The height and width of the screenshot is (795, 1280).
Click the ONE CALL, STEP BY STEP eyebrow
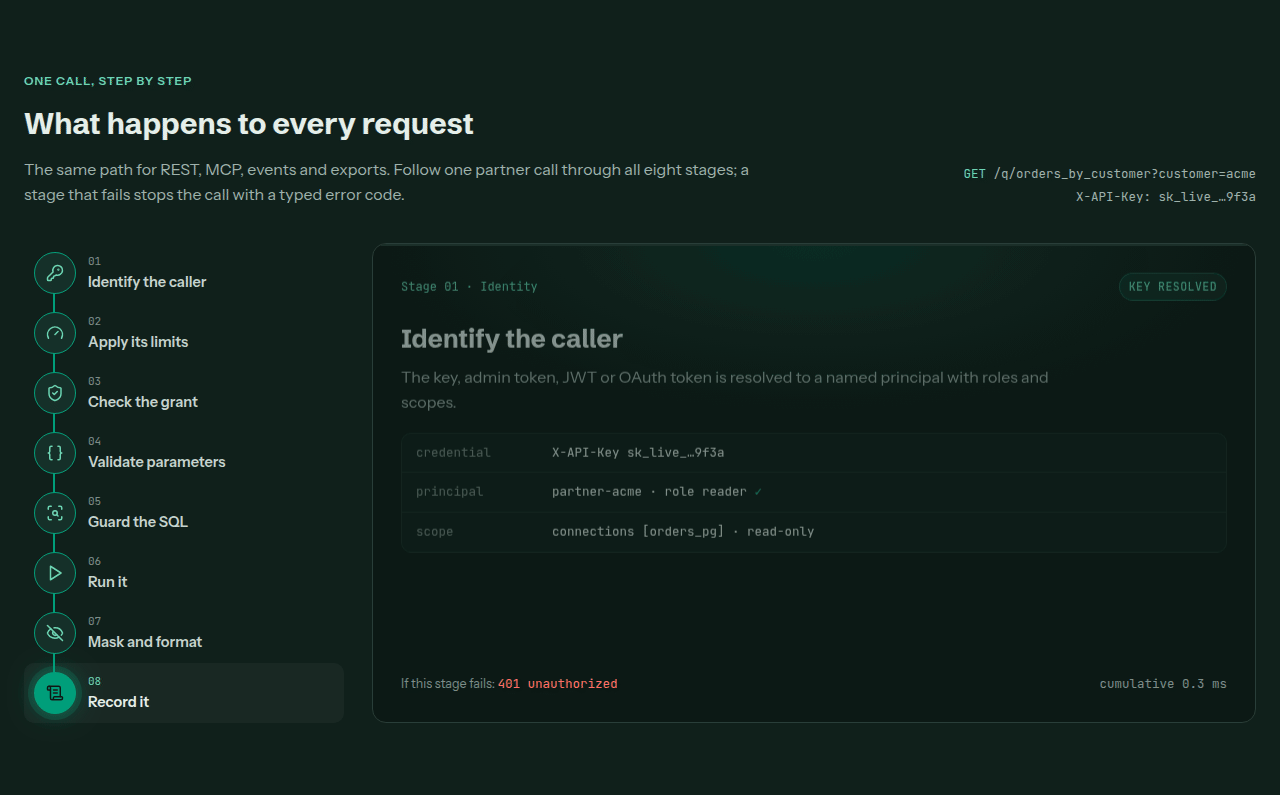[108, 81]
